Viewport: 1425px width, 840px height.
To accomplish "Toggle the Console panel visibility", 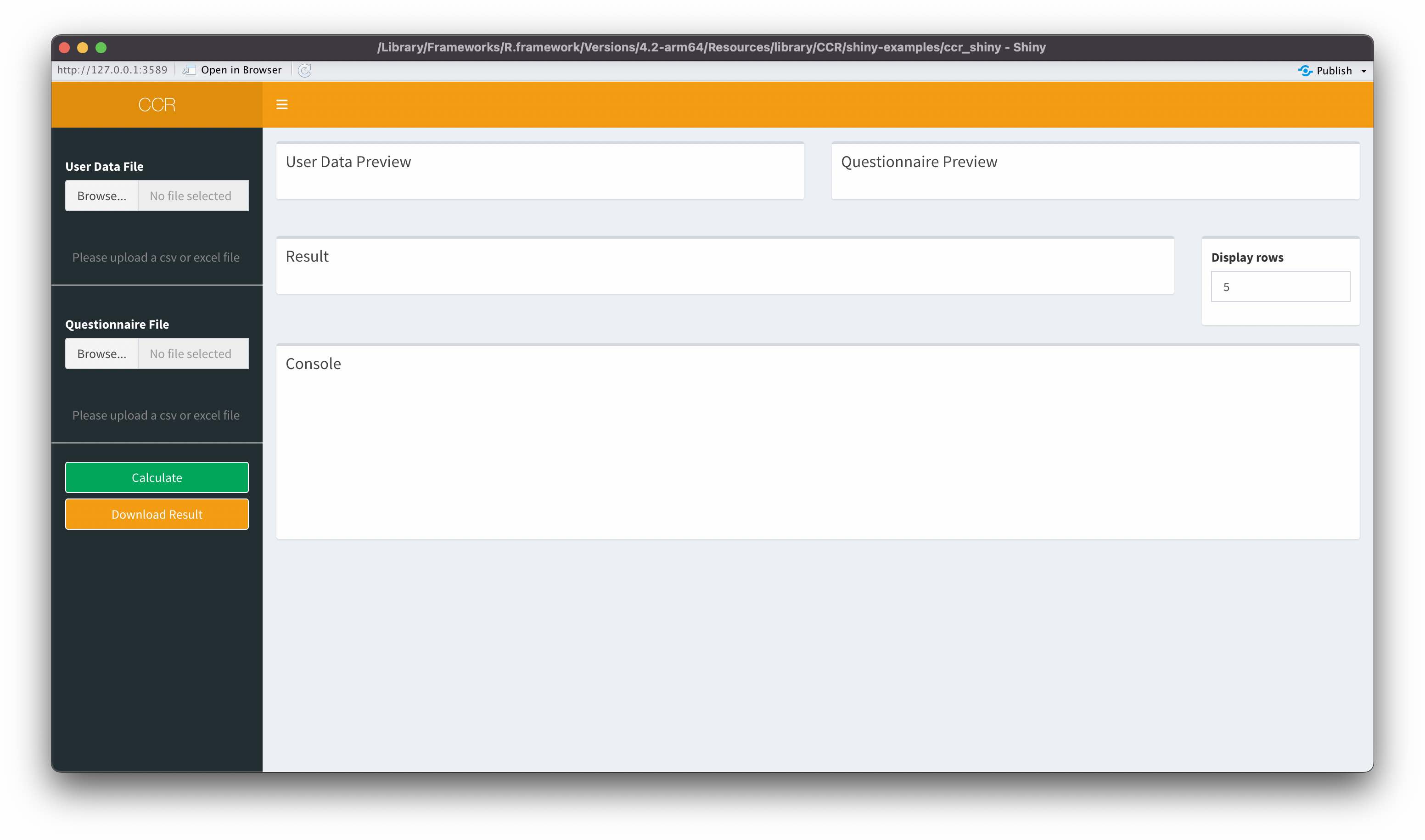I will coord(314,363).
